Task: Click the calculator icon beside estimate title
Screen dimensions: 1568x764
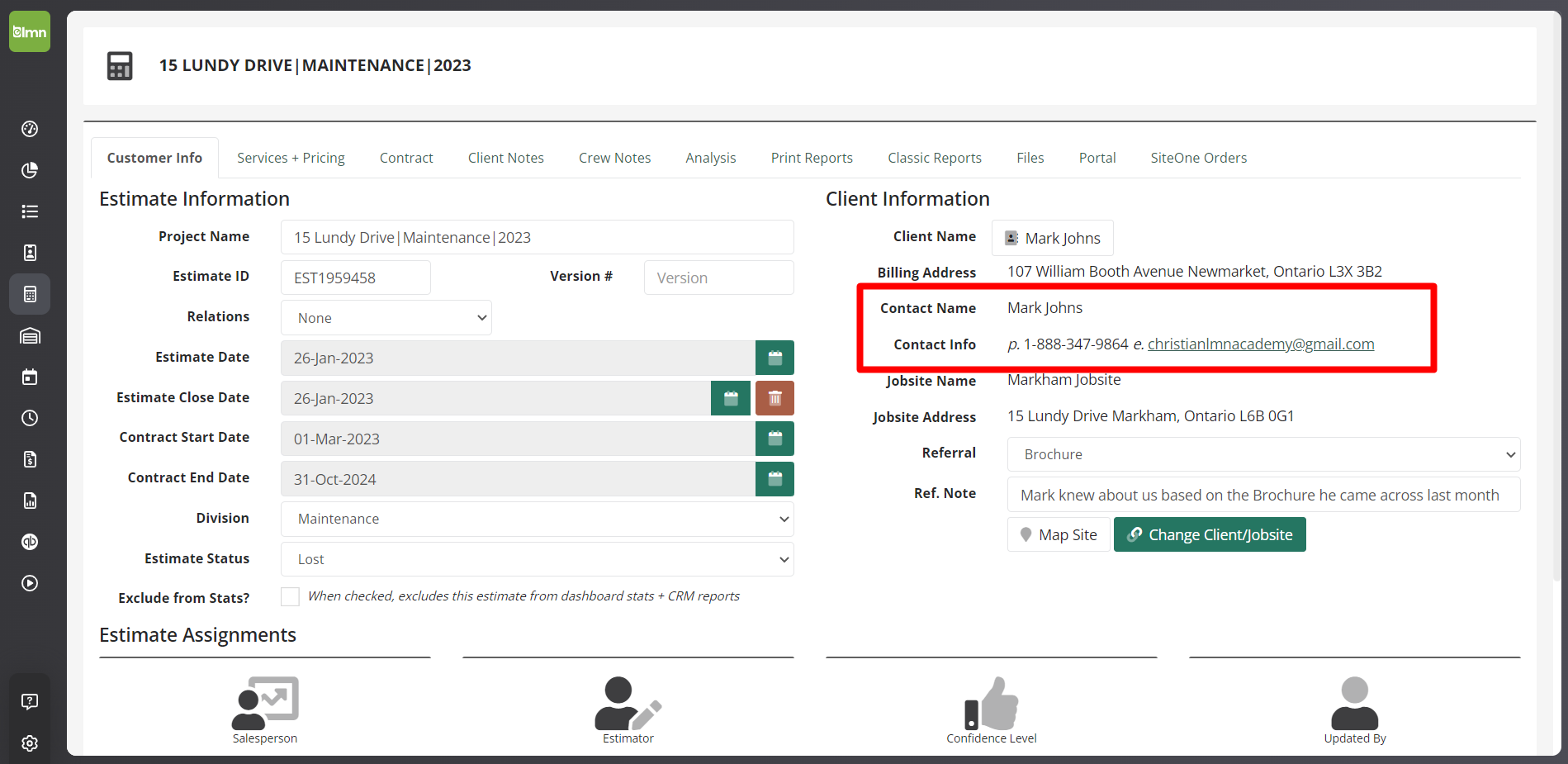Action: tap(120, 66)
